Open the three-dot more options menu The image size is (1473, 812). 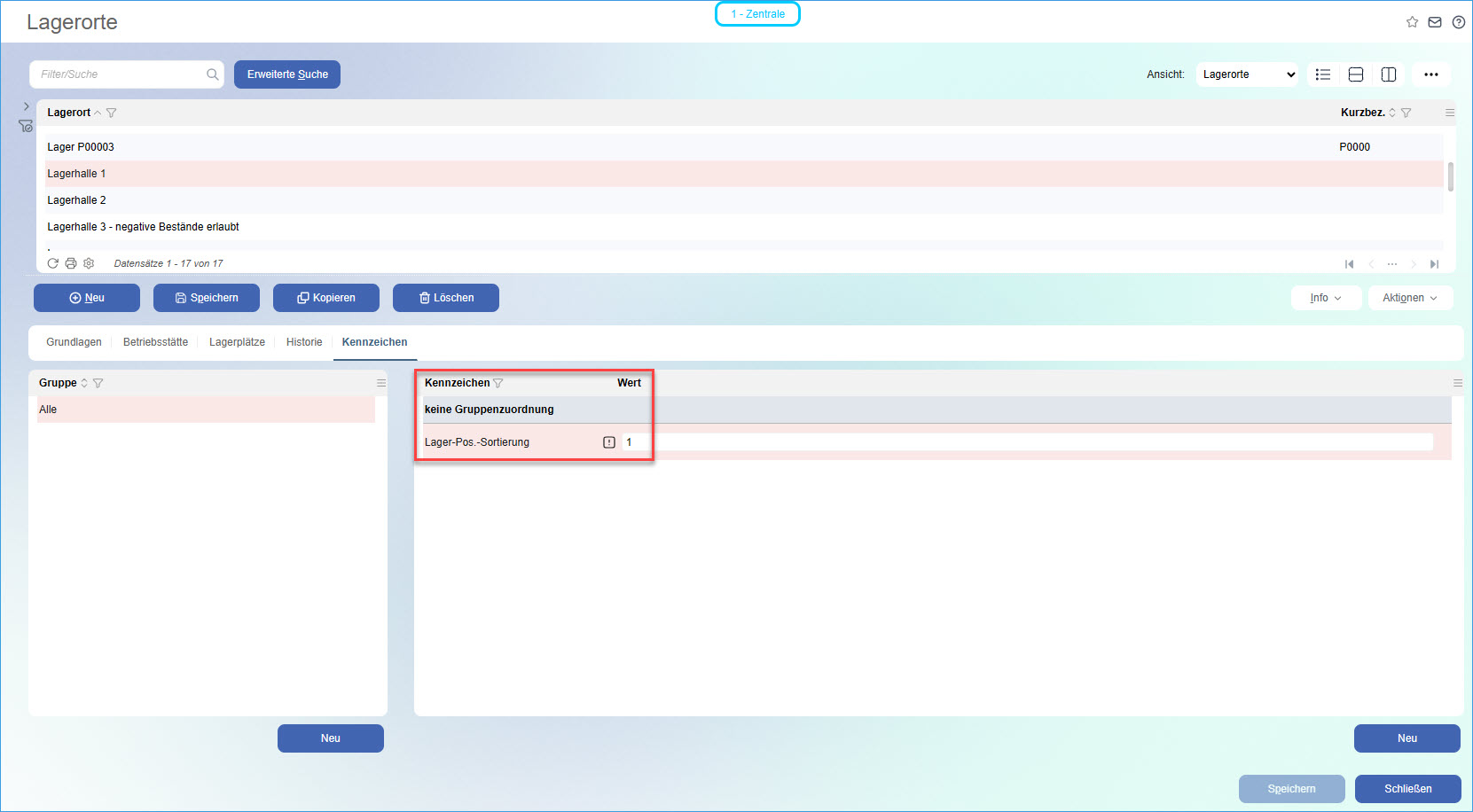pyautogui.click(x=1431, y=74)
